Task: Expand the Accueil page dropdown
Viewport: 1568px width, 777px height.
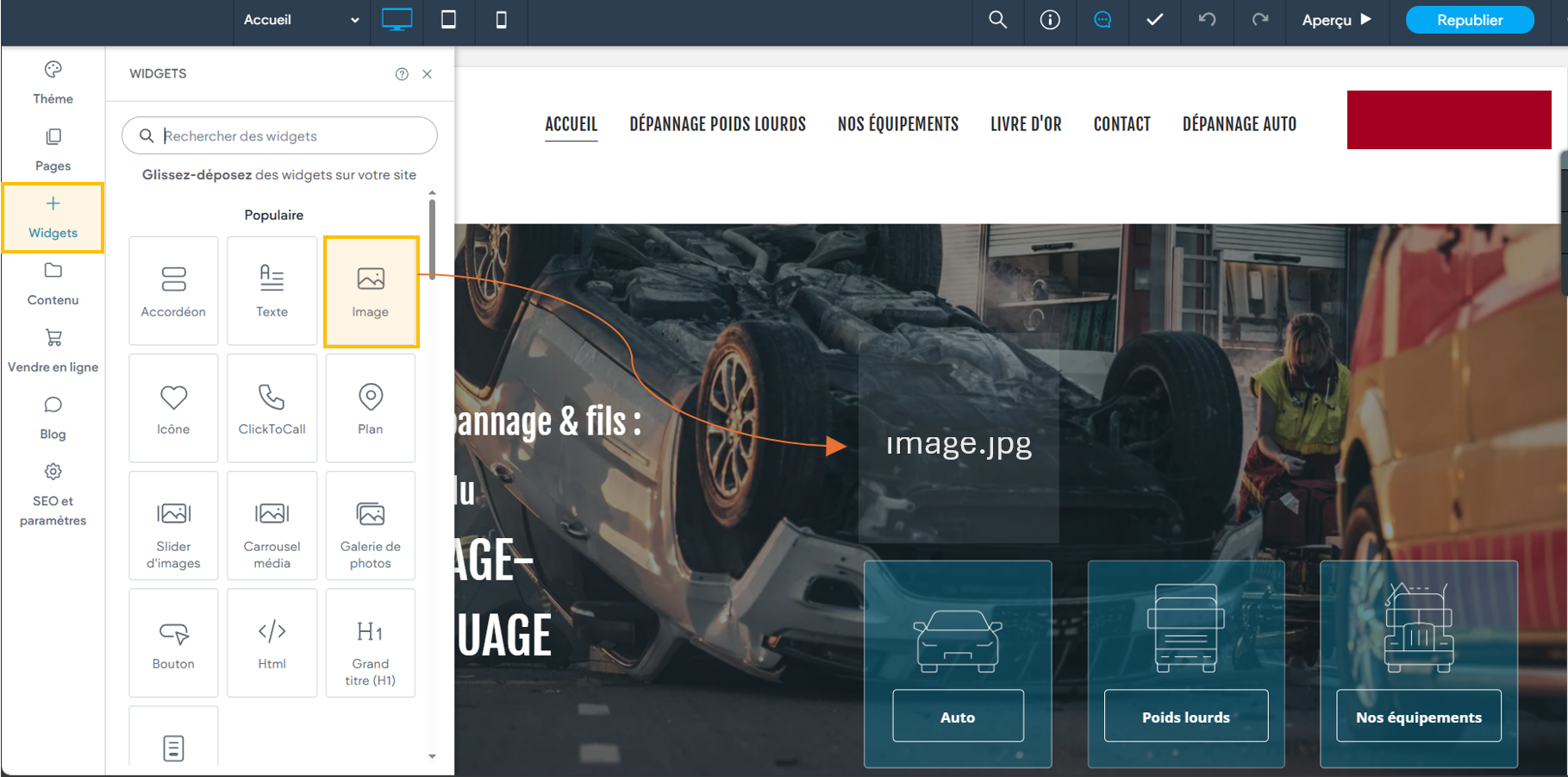Action: click(302, 19)
